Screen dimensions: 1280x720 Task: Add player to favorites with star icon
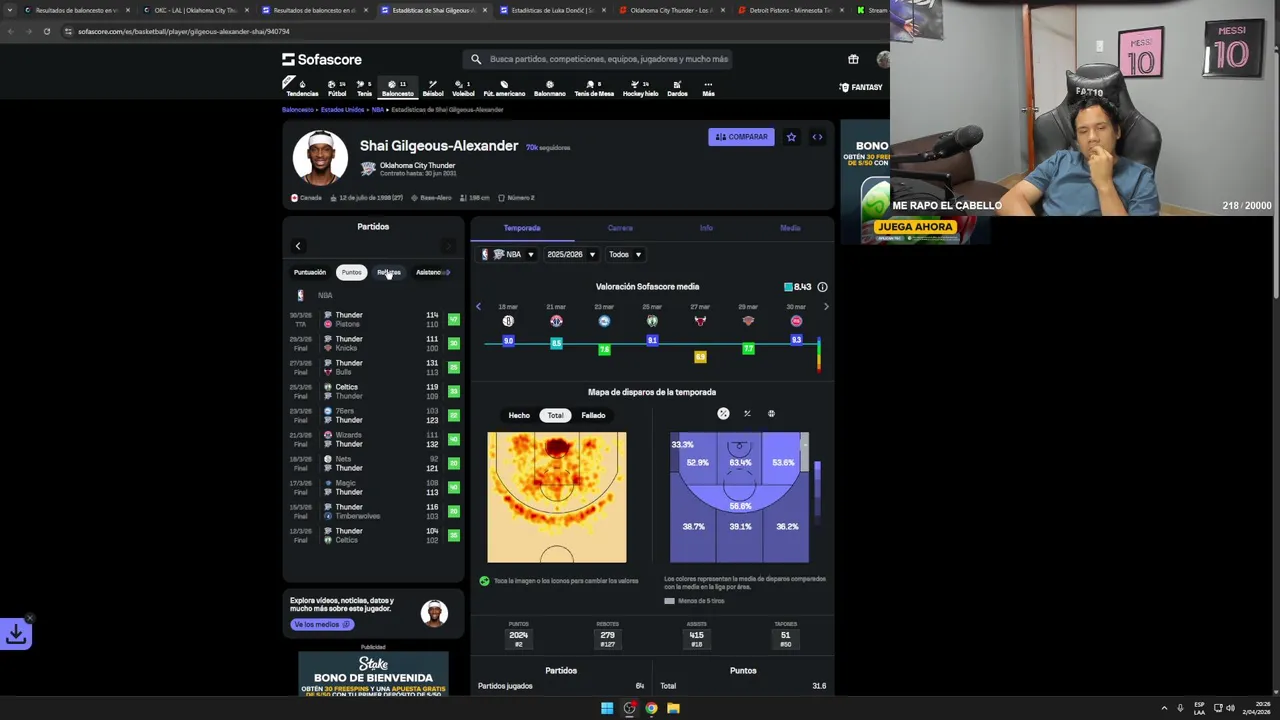click(x=791, y=137)
